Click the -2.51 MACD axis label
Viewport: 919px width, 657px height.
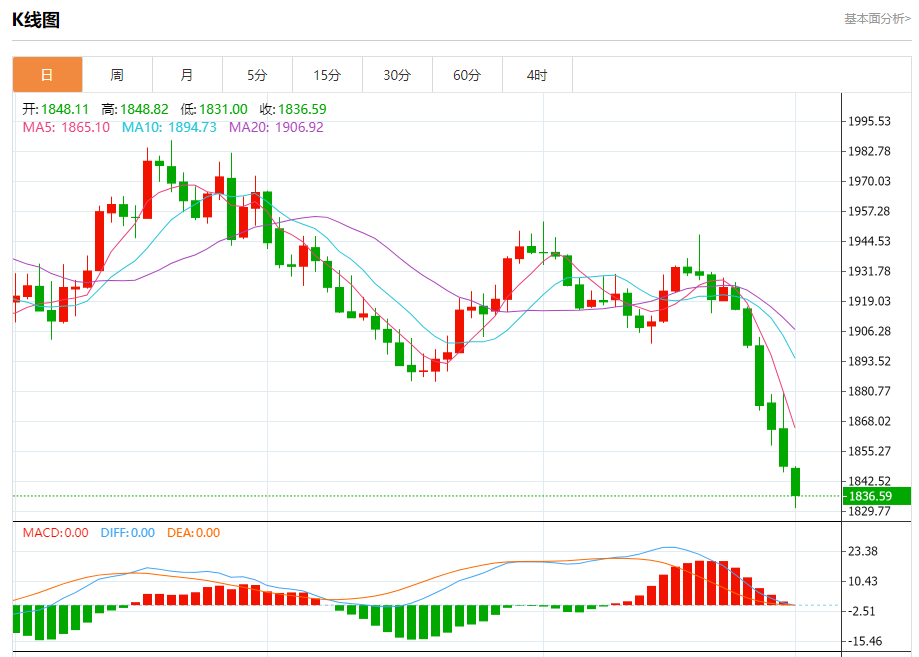point(862,611)
